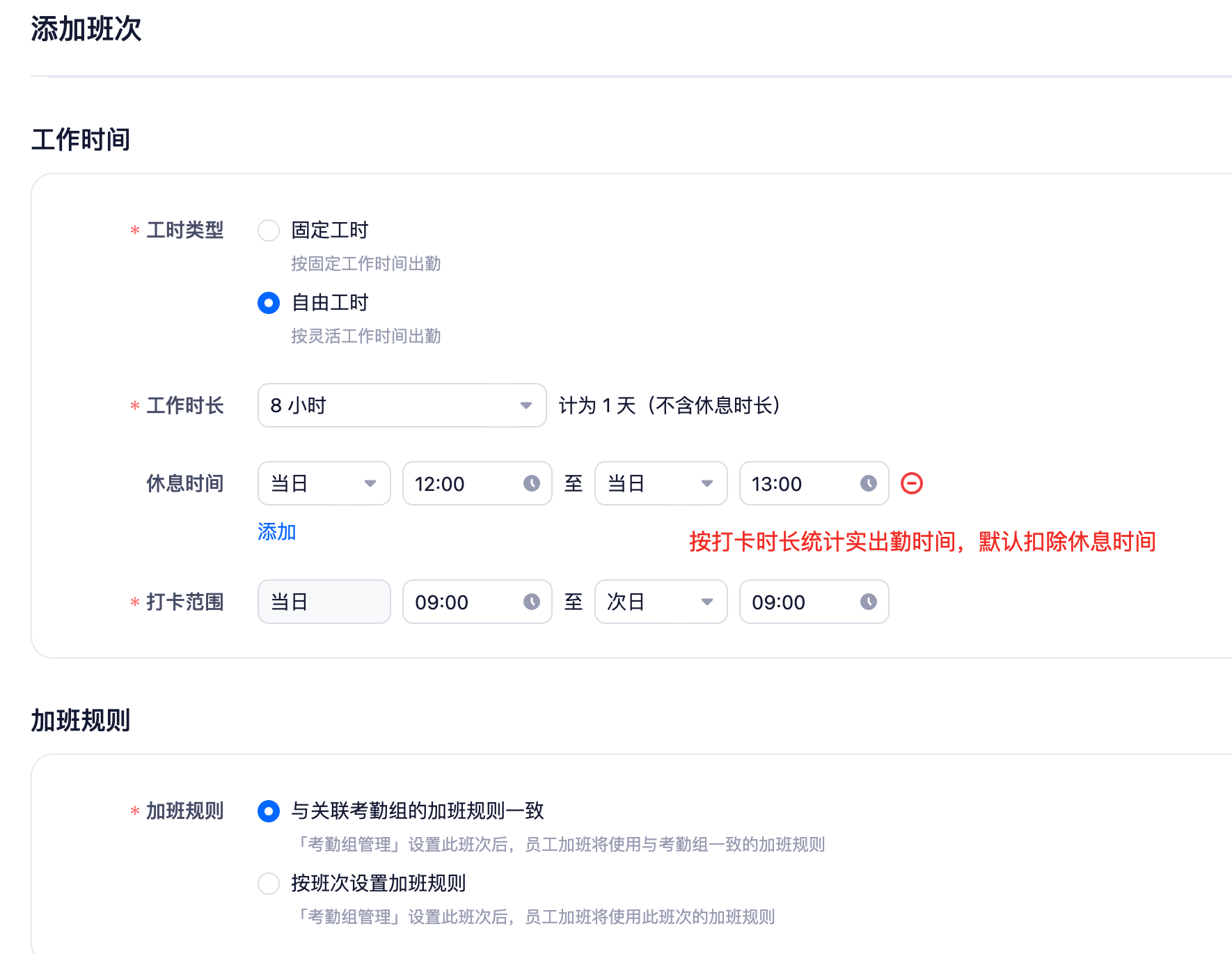Image resolution: width=1232 pixels, height=954 pixels.
Task: Click the 13:00 break end time field
Action: pyautogui.click(x=799, y=483)
